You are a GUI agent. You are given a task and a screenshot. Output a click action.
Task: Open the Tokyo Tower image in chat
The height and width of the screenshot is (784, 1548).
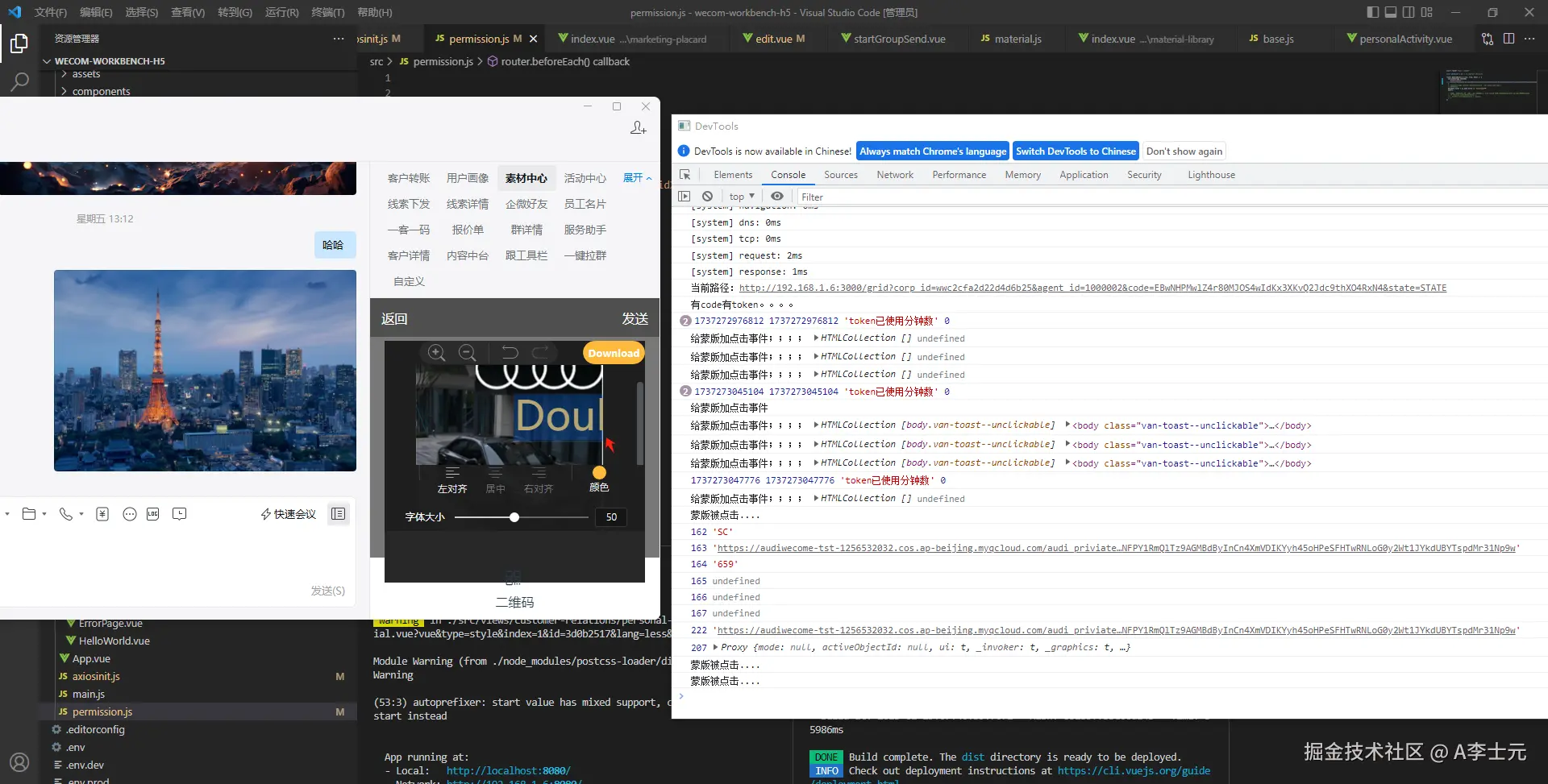tap(205, 371)
